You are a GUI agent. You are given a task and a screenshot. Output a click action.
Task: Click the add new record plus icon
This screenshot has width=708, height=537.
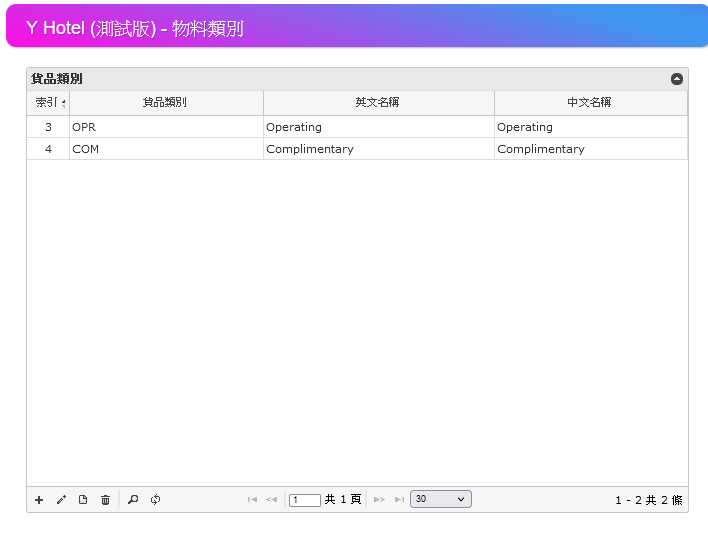39,500
